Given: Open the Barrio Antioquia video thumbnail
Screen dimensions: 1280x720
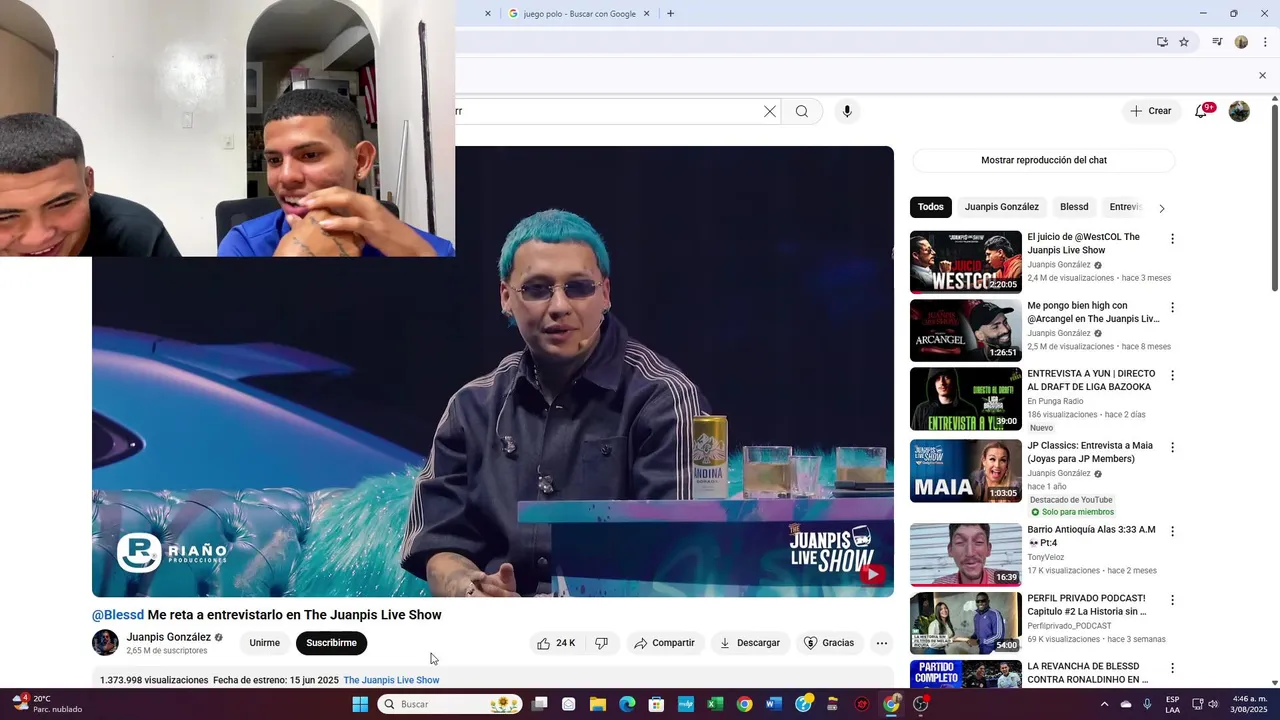Looking at the screenshot, I should coord(966,555).
